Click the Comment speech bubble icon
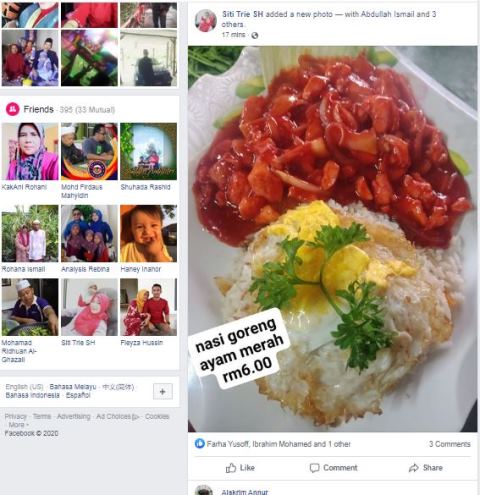 click(x=314, y=468)
